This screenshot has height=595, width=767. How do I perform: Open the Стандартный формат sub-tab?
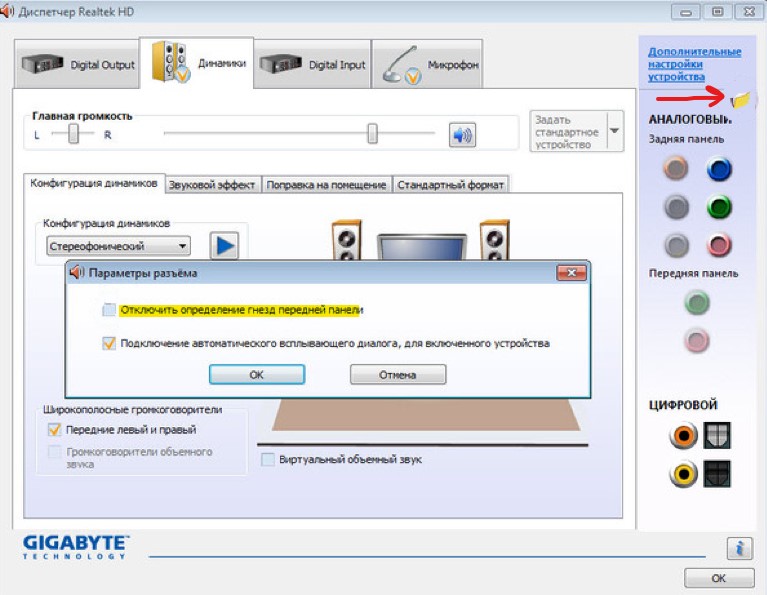tap(451, 185)
